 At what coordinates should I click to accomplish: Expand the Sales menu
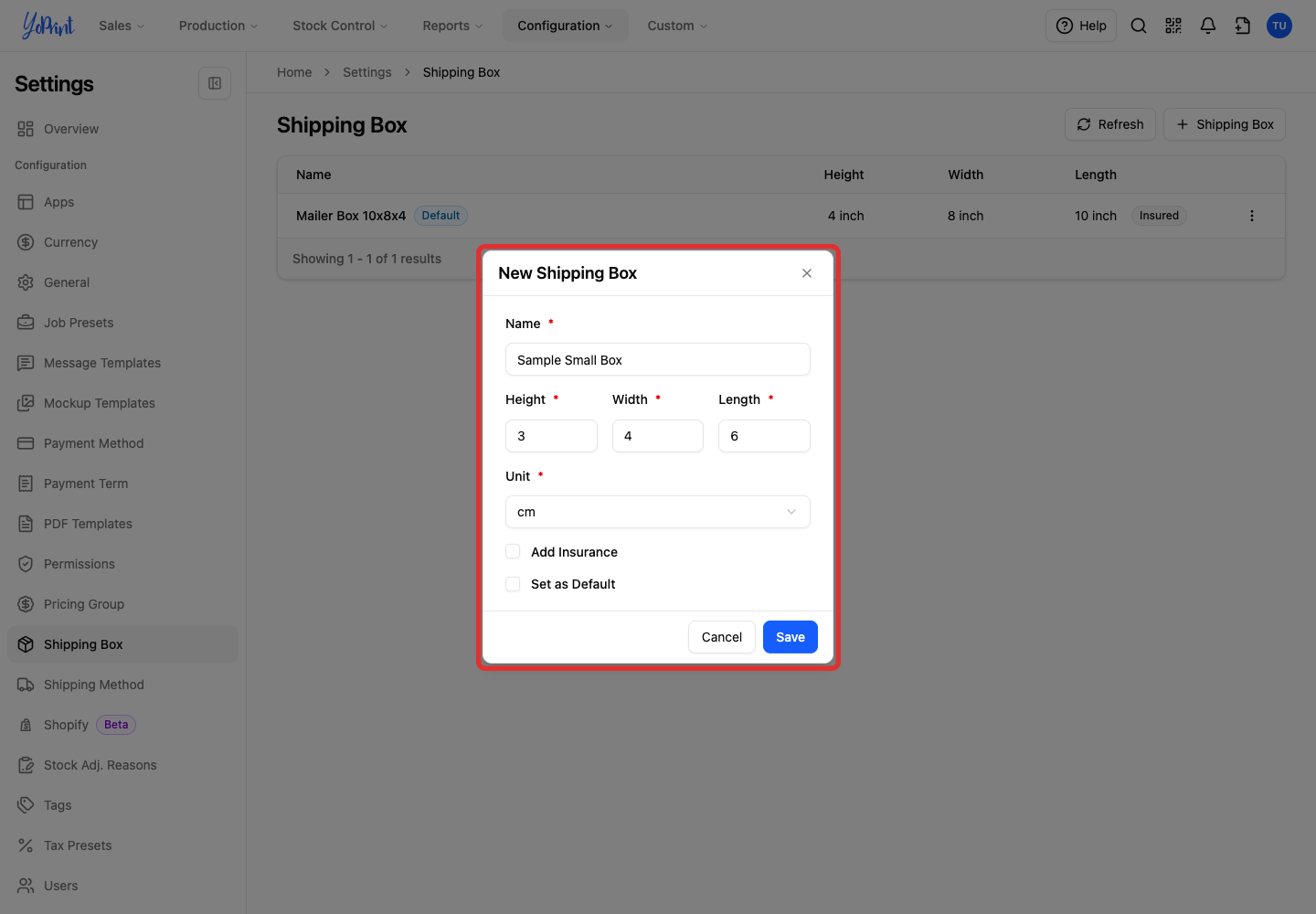pyautogui.click(x=122, y=26)
